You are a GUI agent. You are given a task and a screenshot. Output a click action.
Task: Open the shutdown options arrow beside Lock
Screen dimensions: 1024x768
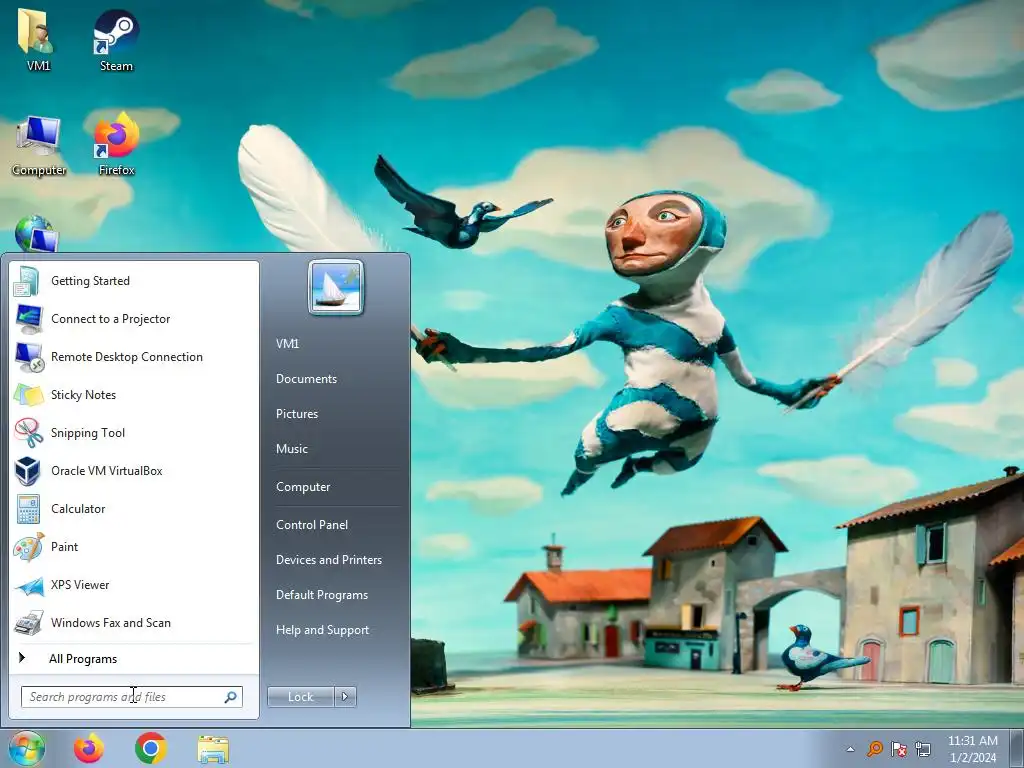click(x=345, y=697)
